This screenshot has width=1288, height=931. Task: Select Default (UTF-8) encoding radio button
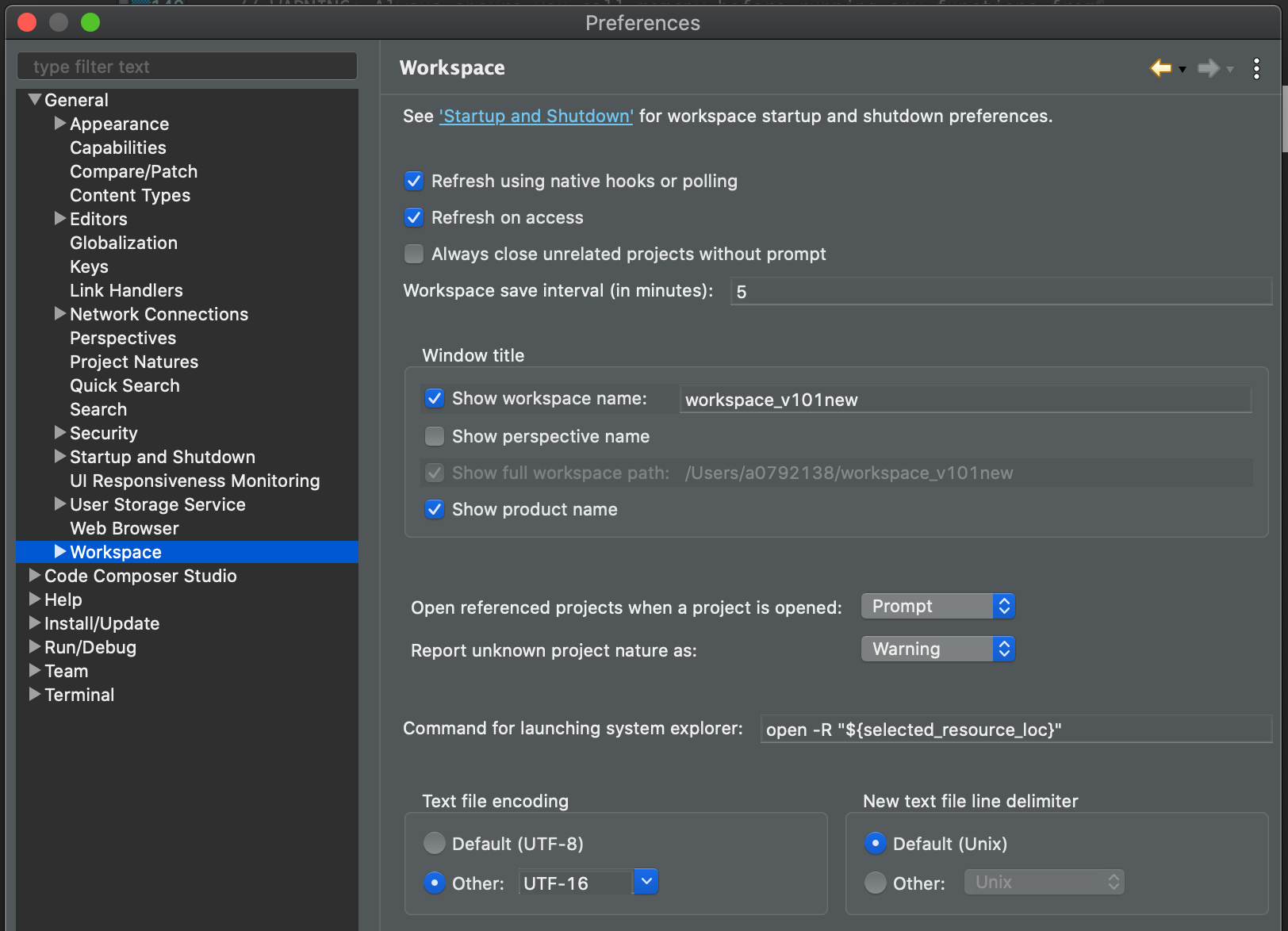(x=435, y=843)
